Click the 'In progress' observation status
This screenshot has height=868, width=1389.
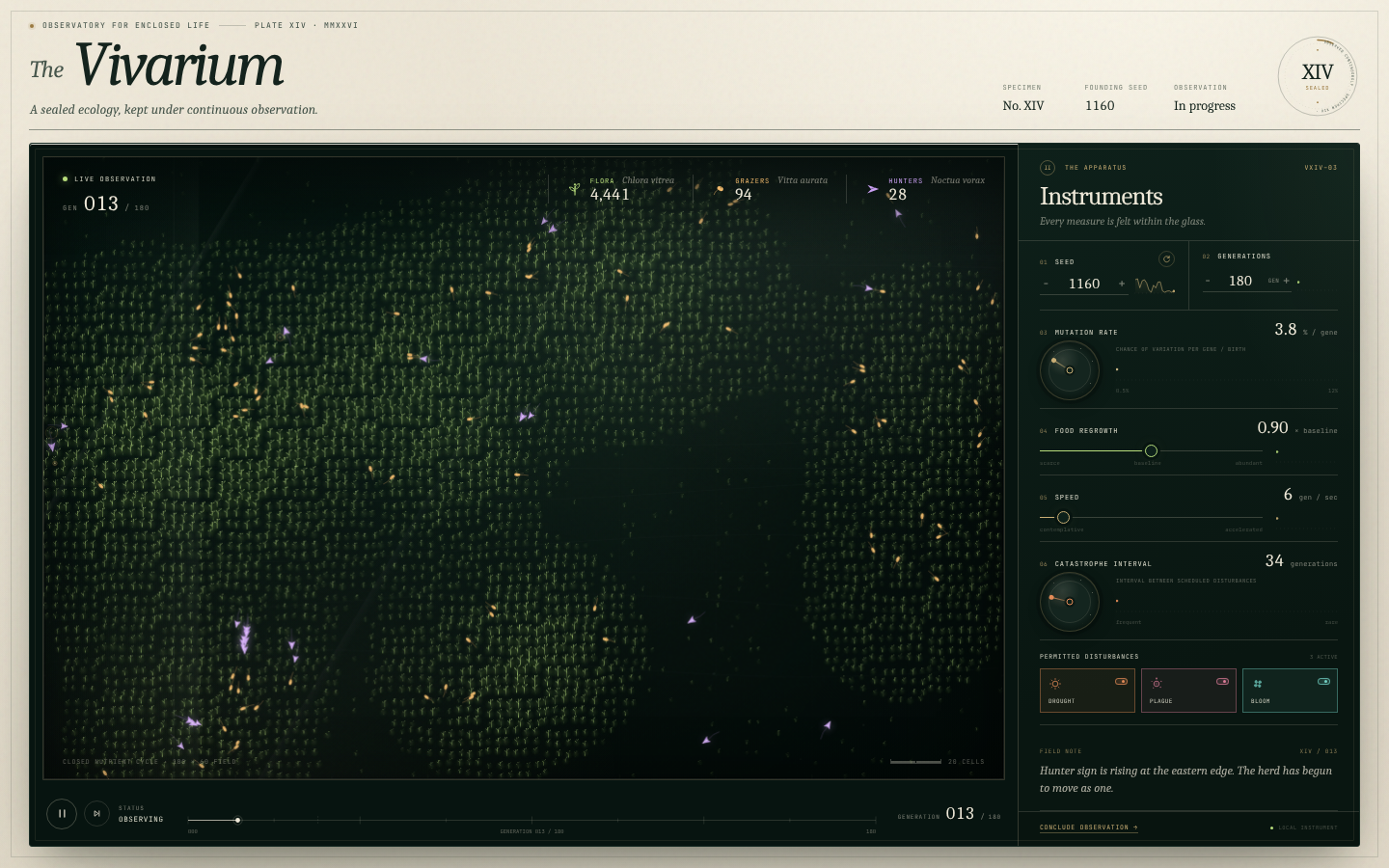point(1205,106)
